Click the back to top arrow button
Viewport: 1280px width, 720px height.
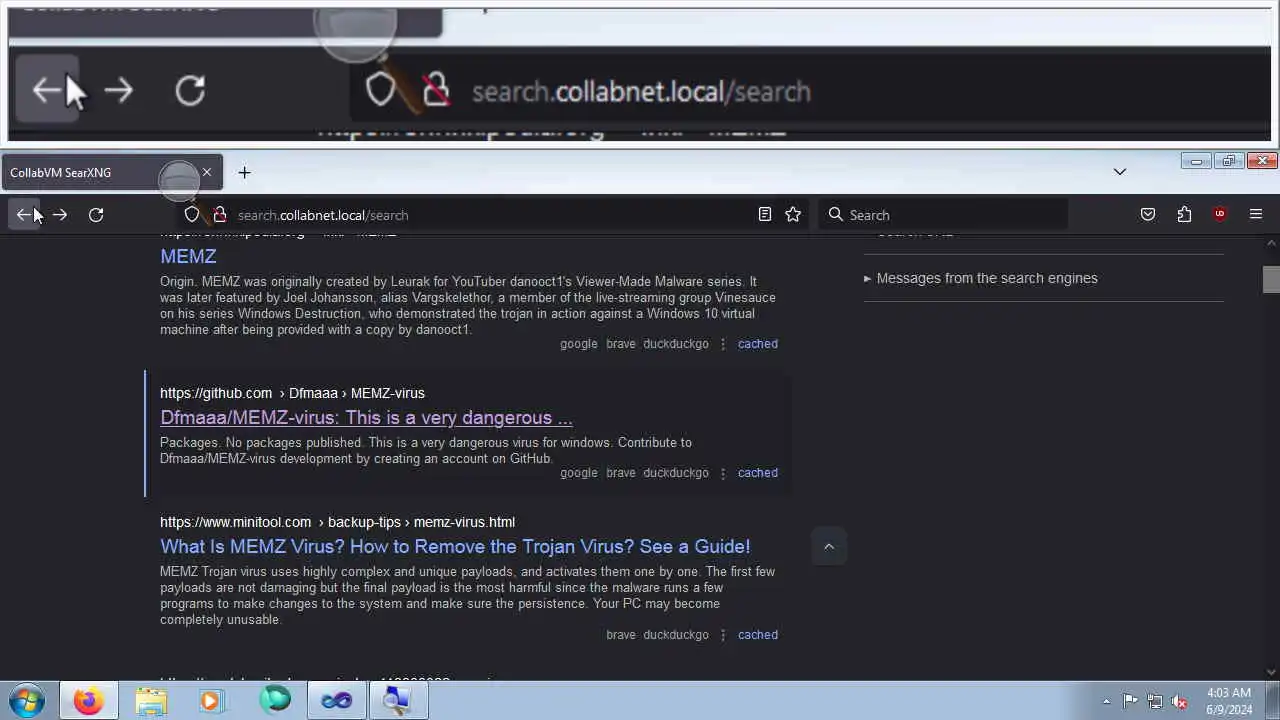tap(828, 547)
